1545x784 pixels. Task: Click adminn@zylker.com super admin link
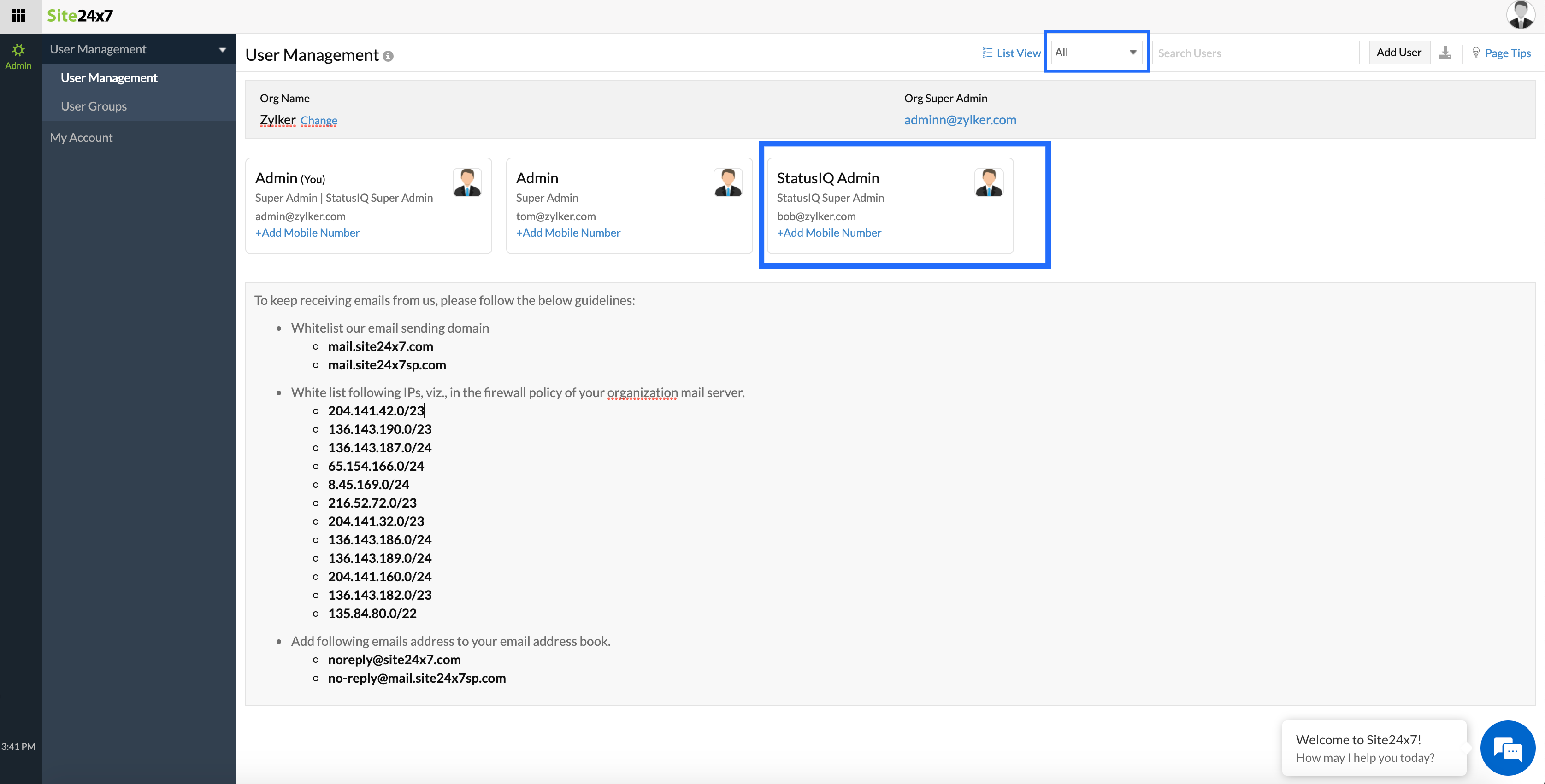960,120
